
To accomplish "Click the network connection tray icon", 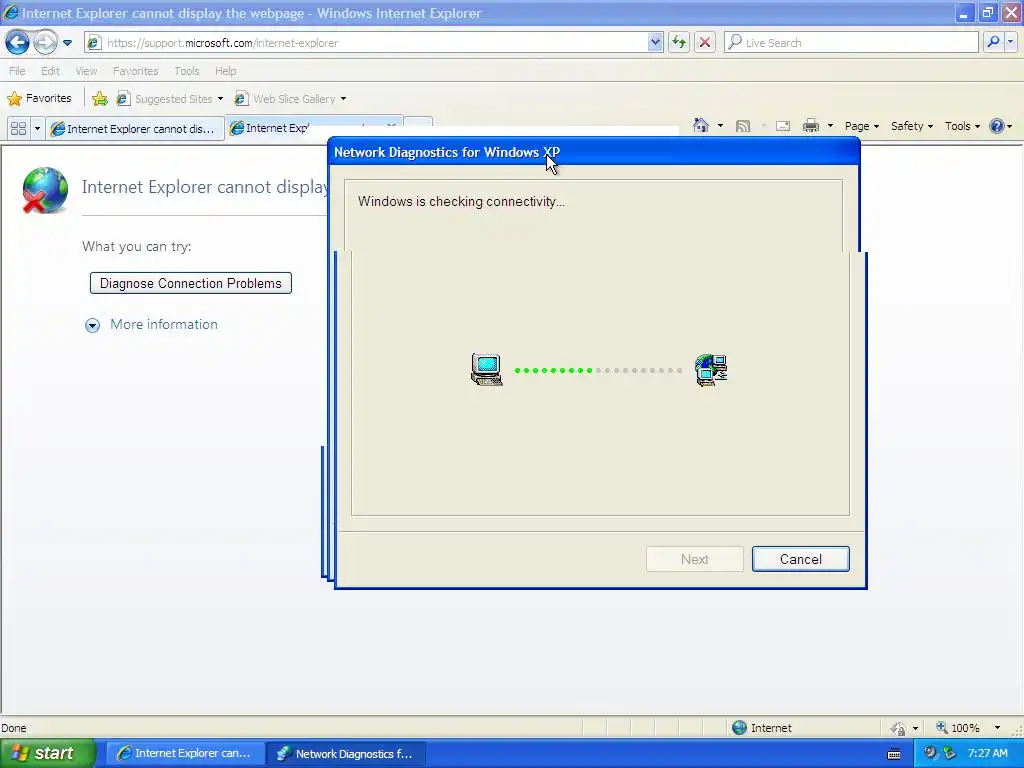I will point(950,753).
